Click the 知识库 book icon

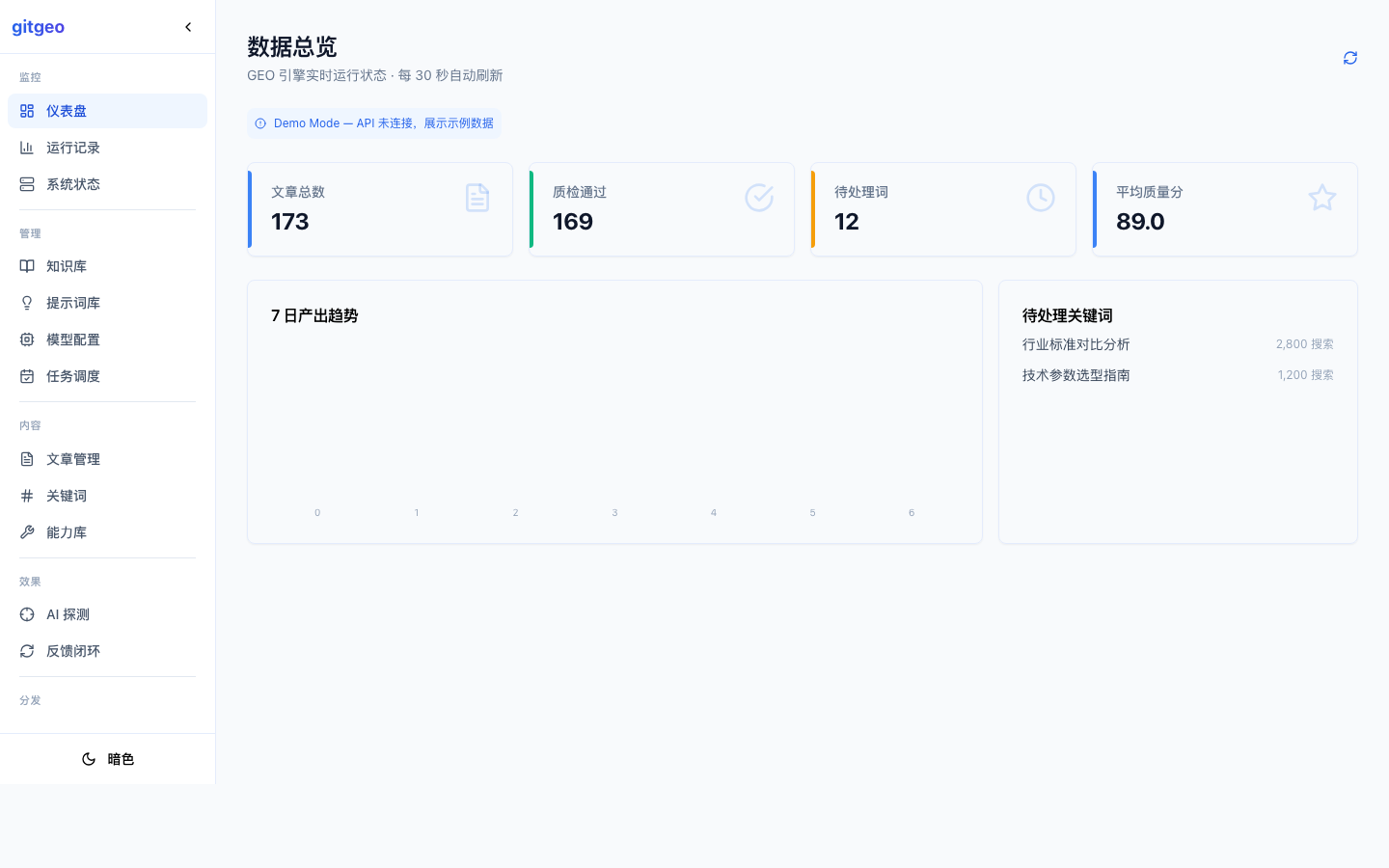click(x=27, y=266)
